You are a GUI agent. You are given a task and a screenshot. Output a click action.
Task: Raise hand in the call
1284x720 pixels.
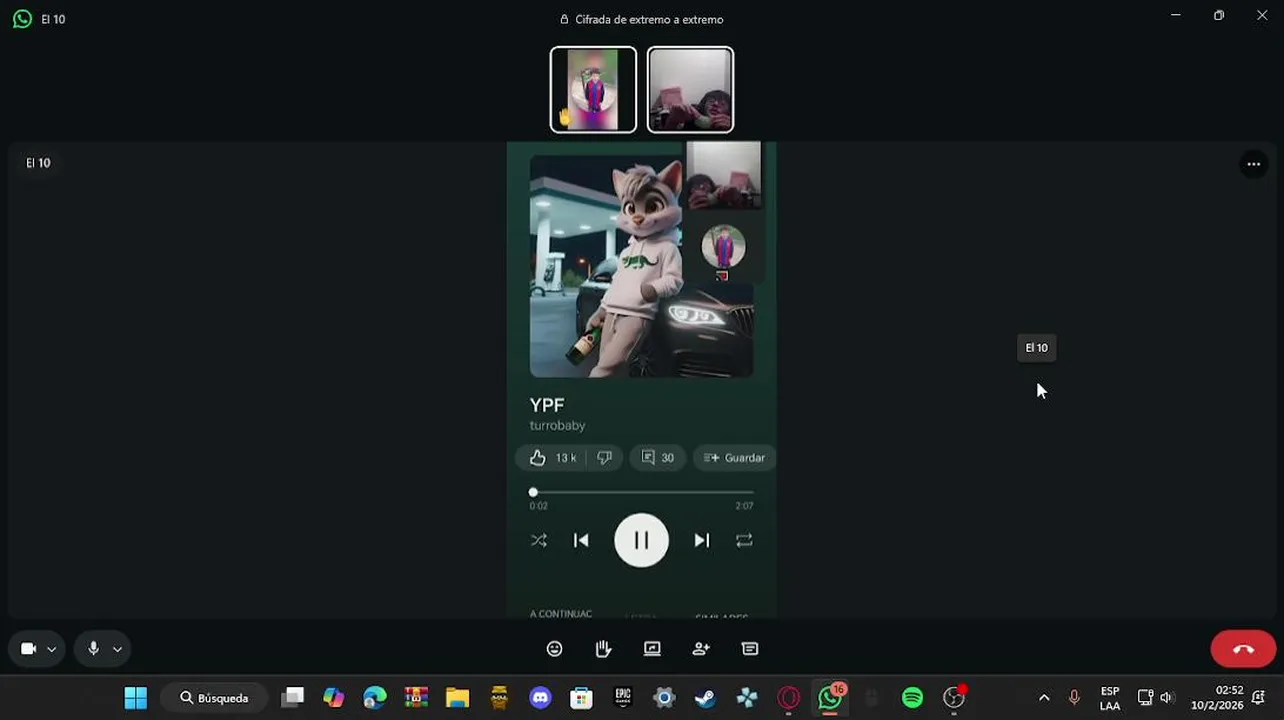click(603, 649)
